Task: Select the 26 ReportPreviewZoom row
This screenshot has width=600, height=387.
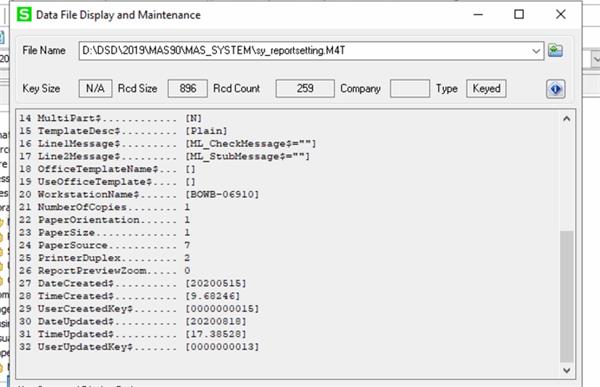Action: (x=104, y=271)
